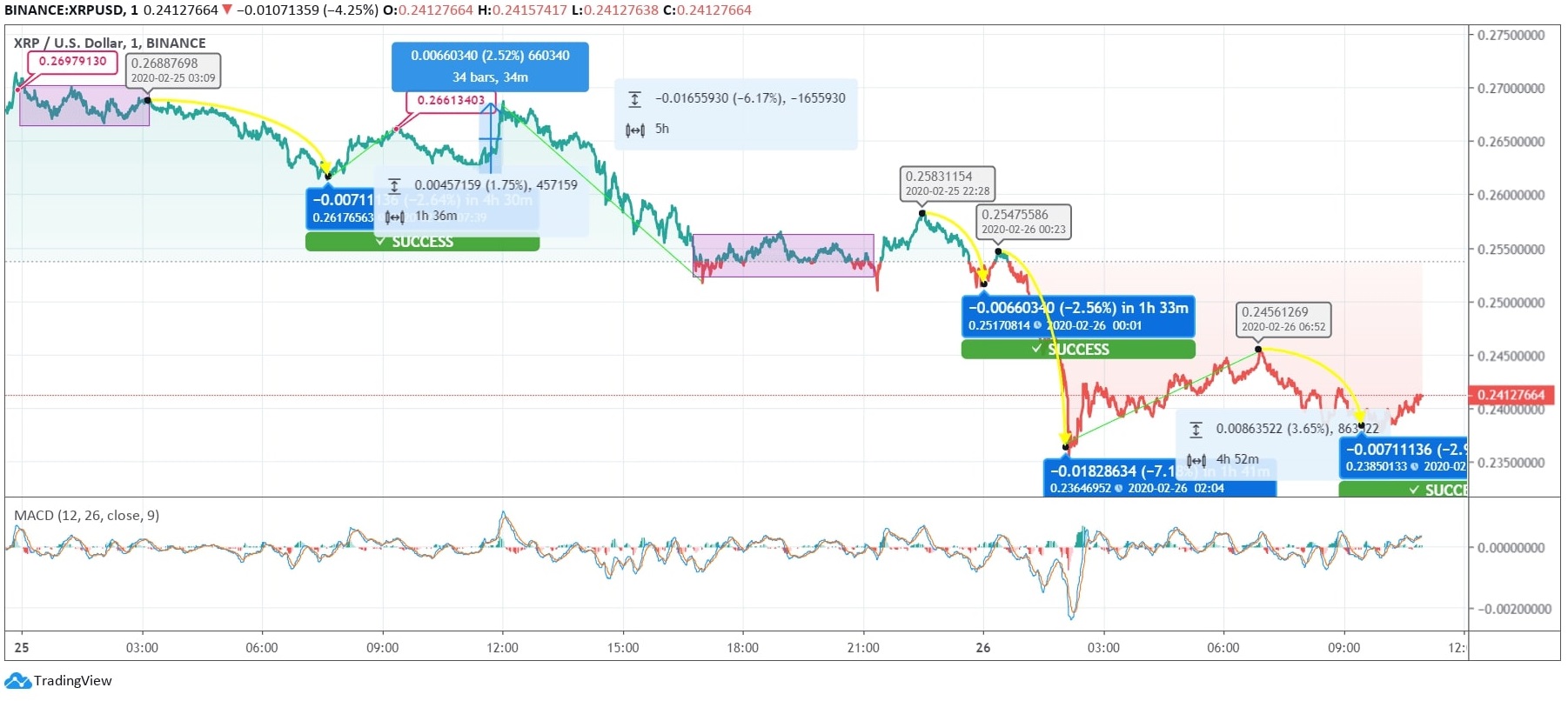Click the price range icon beside 0.00863522
The width and height of the screenshot is (1568, 701).
[1196, 430]
